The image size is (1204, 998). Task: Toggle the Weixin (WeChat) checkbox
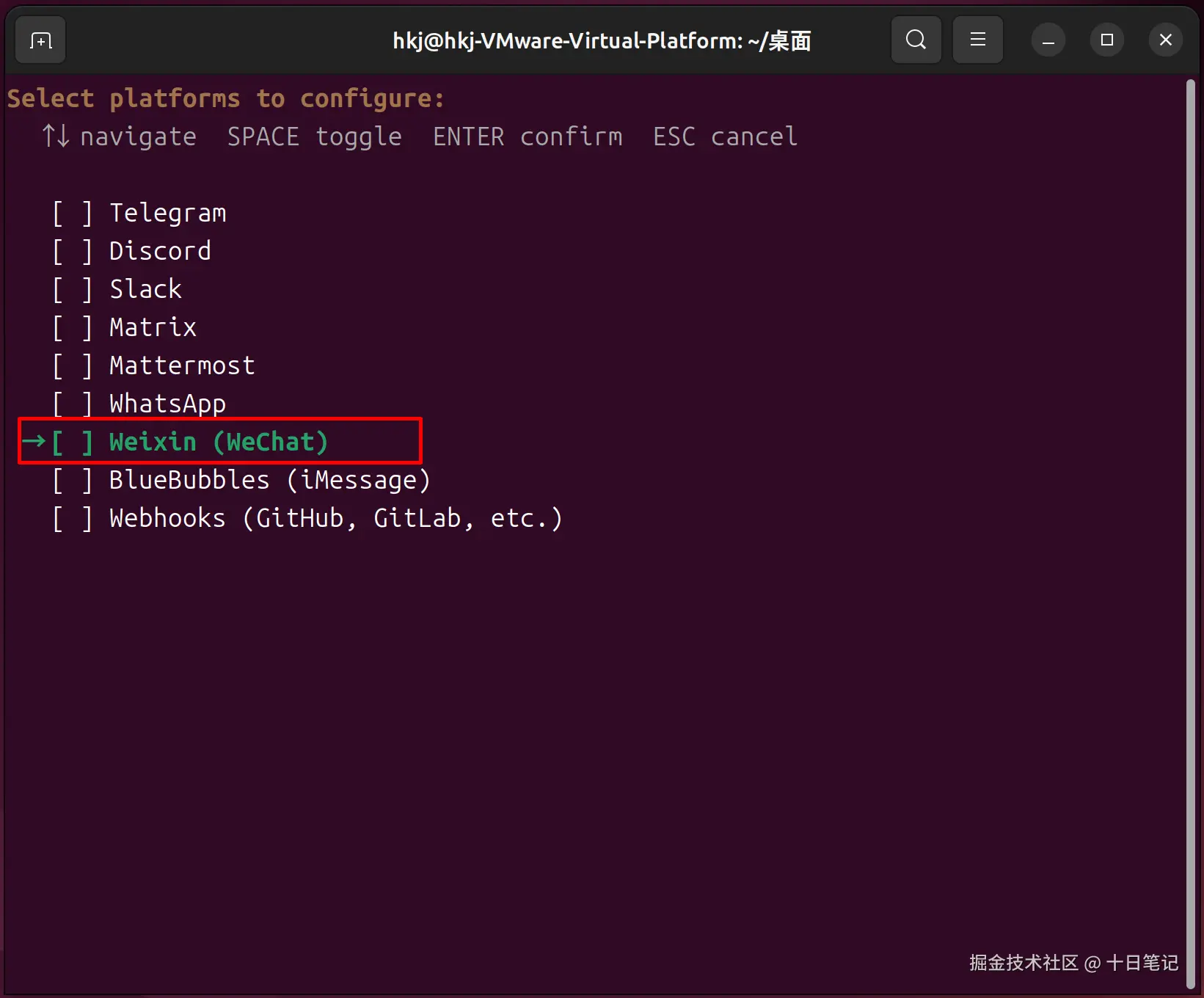72,442
